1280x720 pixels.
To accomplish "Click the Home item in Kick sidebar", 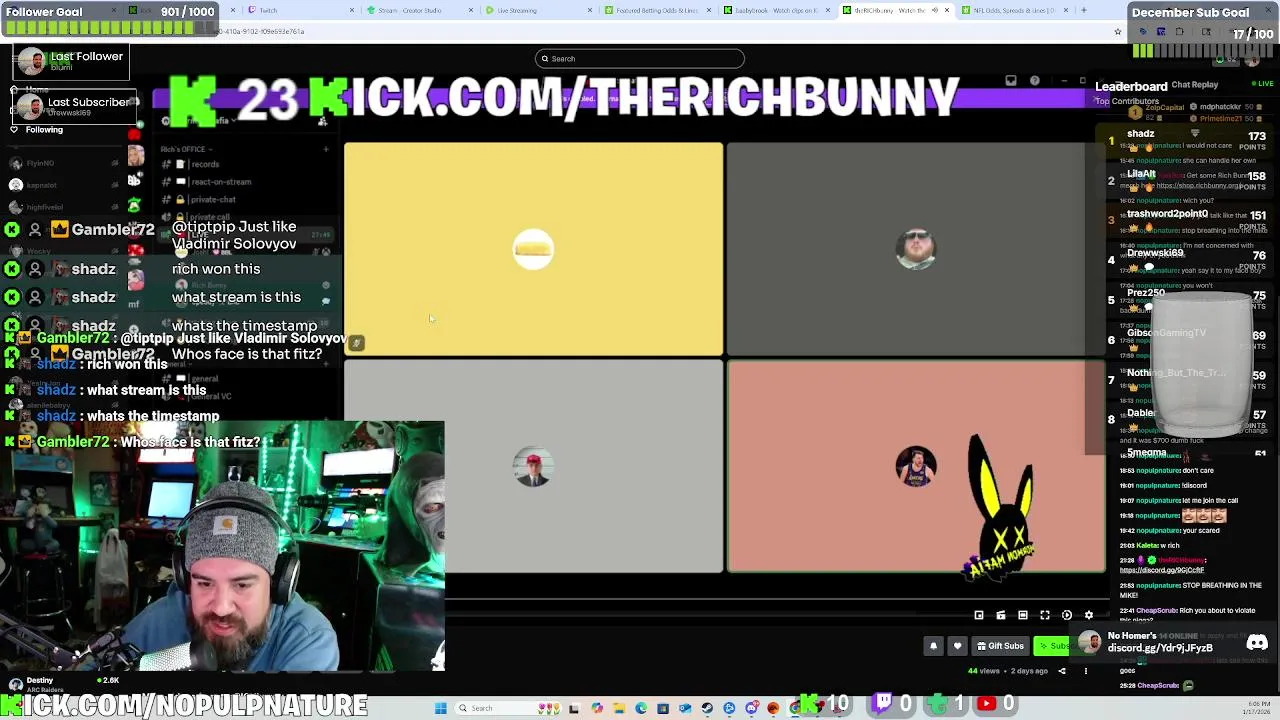I will (37, 90).
